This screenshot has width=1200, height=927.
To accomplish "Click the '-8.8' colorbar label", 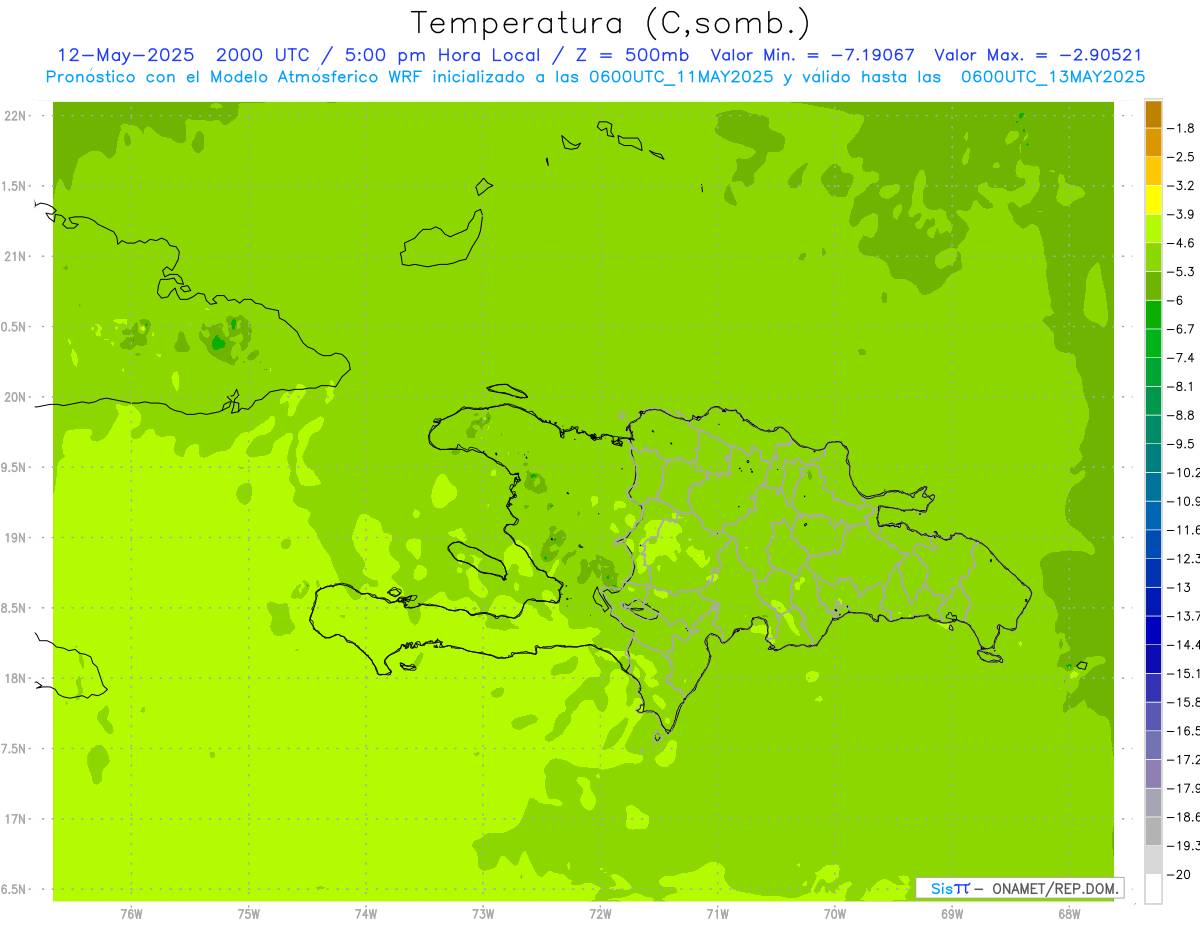I will coord(1181,415).
